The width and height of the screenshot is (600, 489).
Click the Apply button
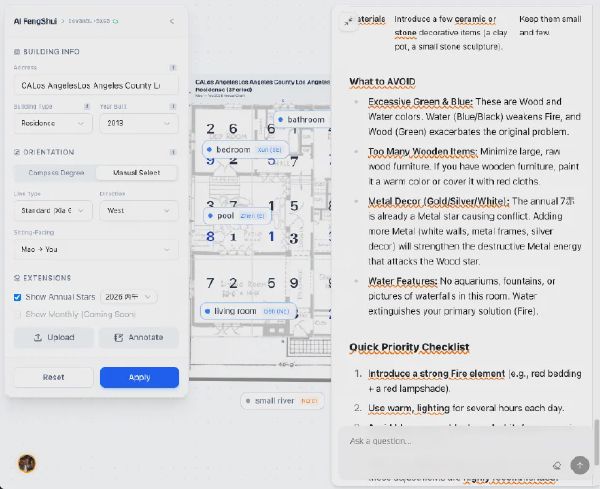[139, 377]
